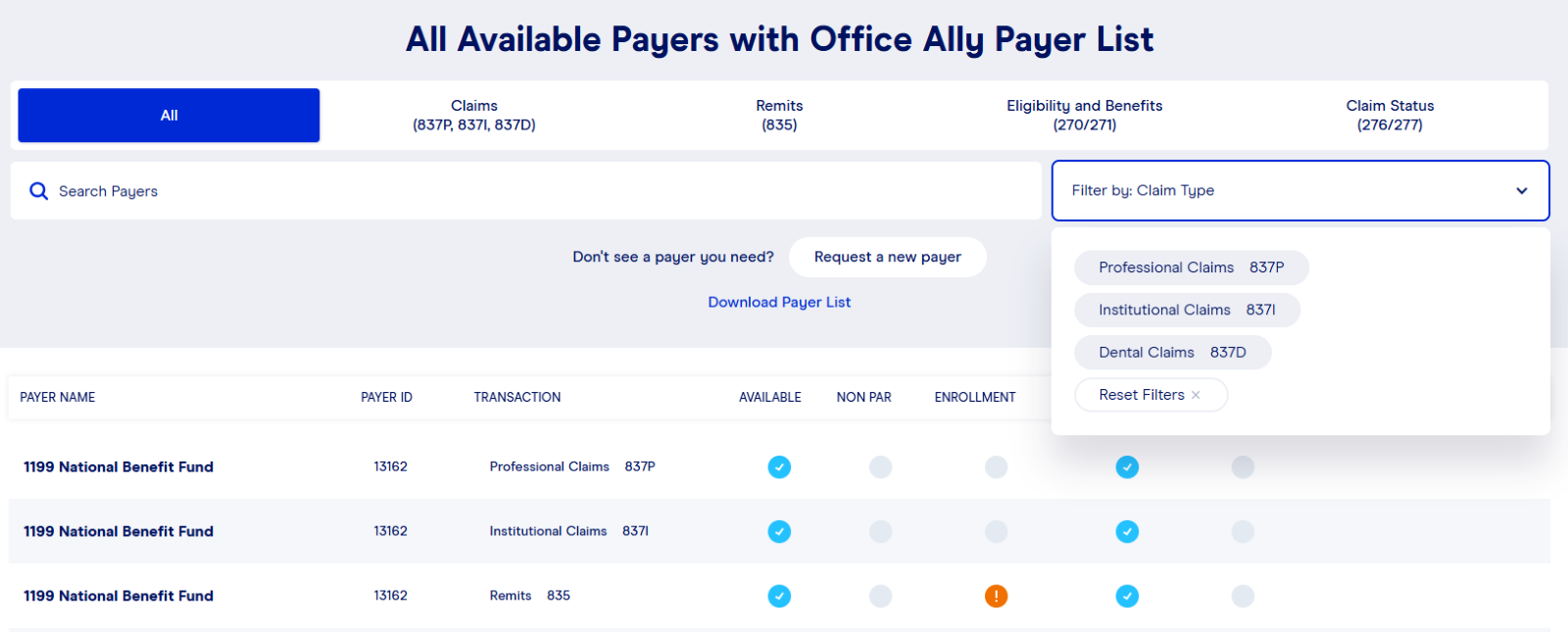Expand the Filter by Claim Type dropdown
Viewport: 1568px width, 632px height.
click(x=1300, y=190)
